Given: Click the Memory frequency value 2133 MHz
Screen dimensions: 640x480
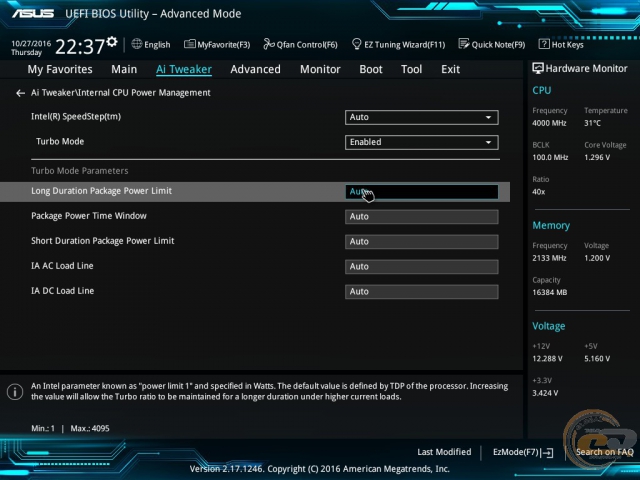Looking at the screenshot, I should pos(549,258).
